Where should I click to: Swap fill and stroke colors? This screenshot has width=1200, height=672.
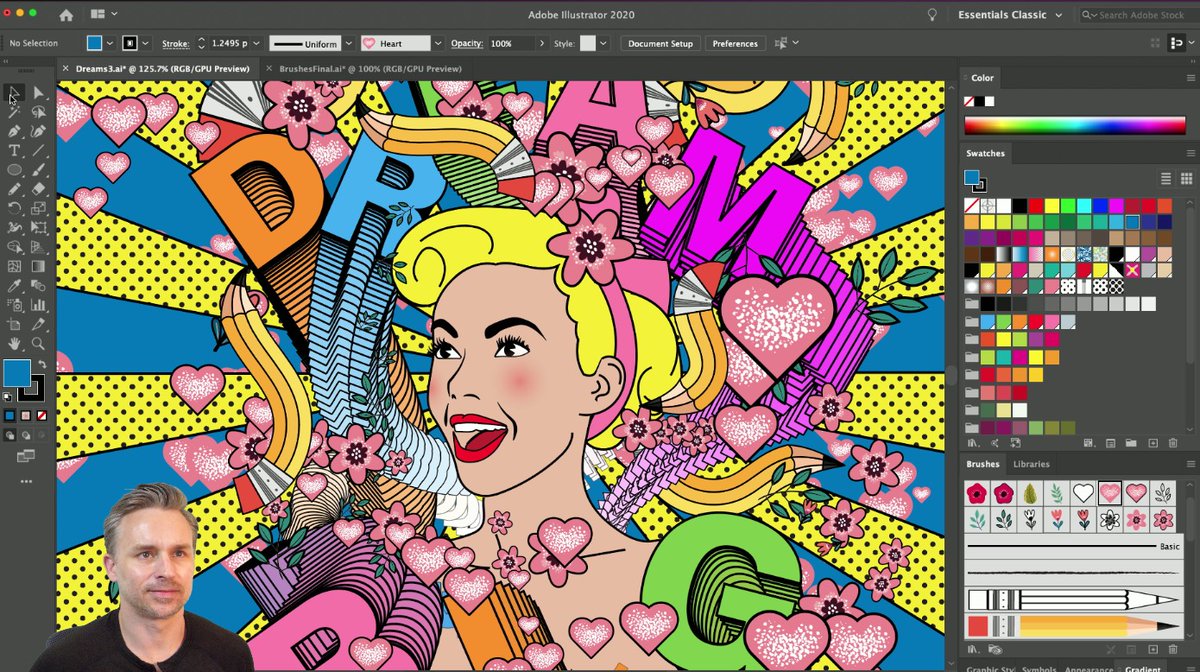click(x=41, y=364)
